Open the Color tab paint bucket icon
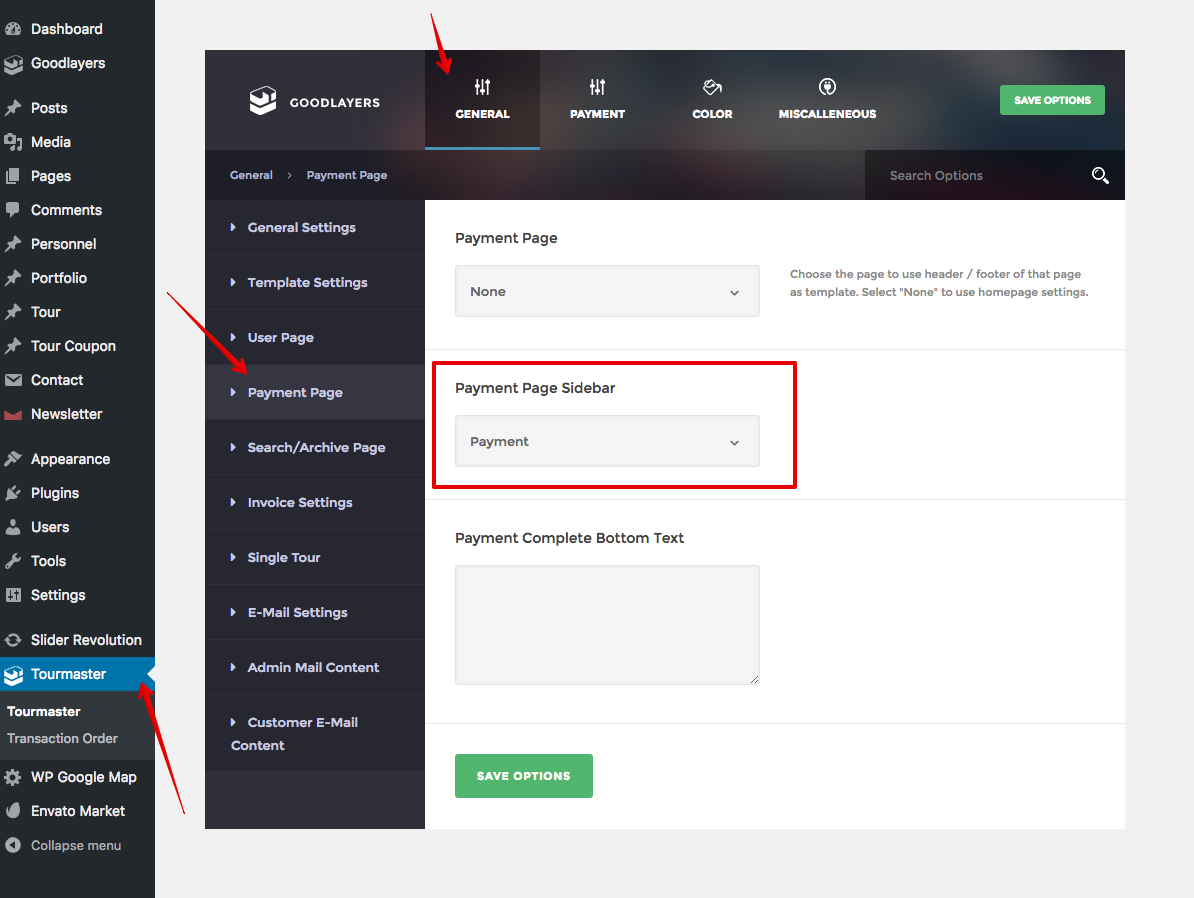 pyautogui.click(x=712, y=87)
